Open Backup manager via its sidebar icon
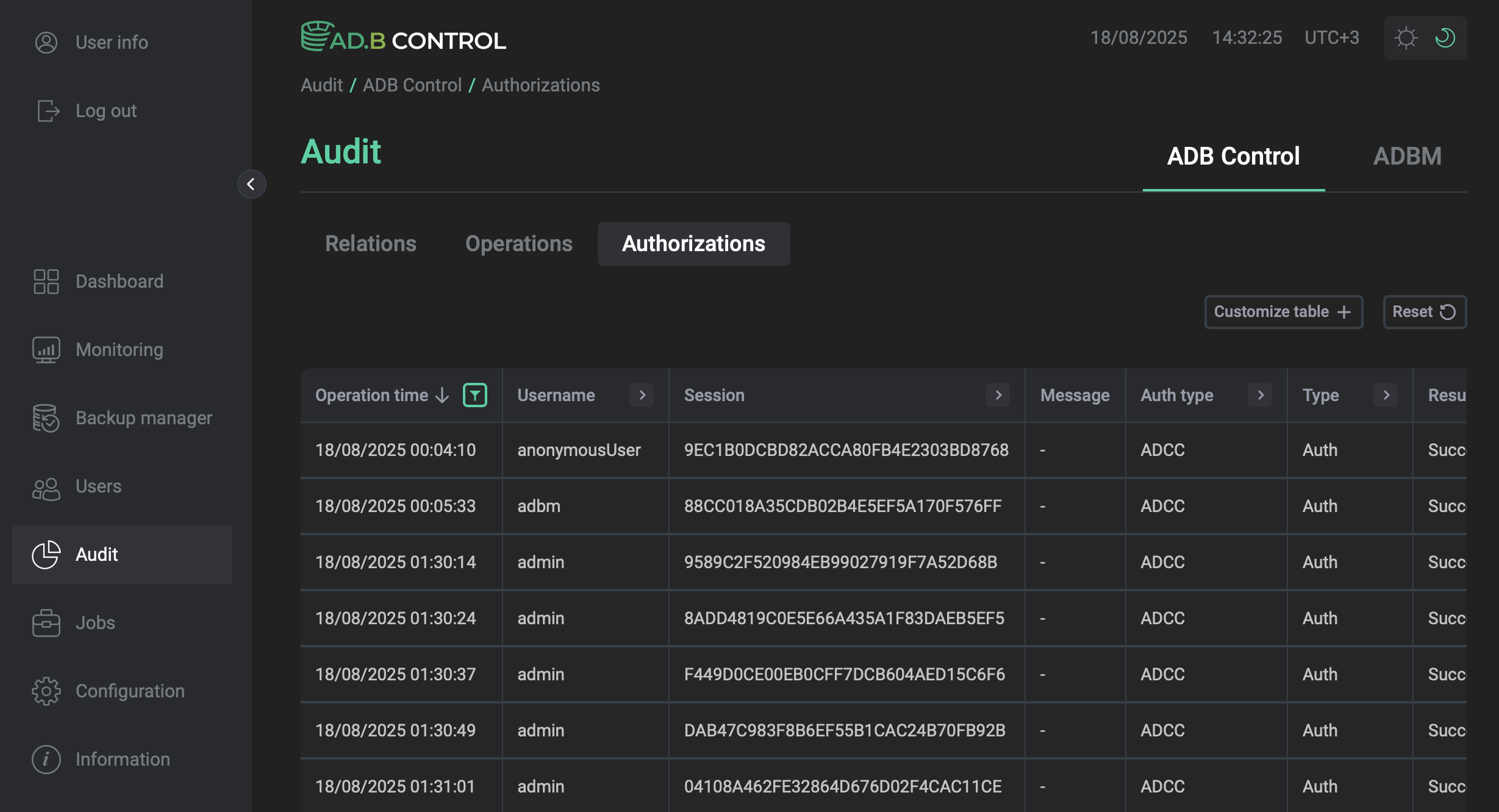 tap(46, 418)
